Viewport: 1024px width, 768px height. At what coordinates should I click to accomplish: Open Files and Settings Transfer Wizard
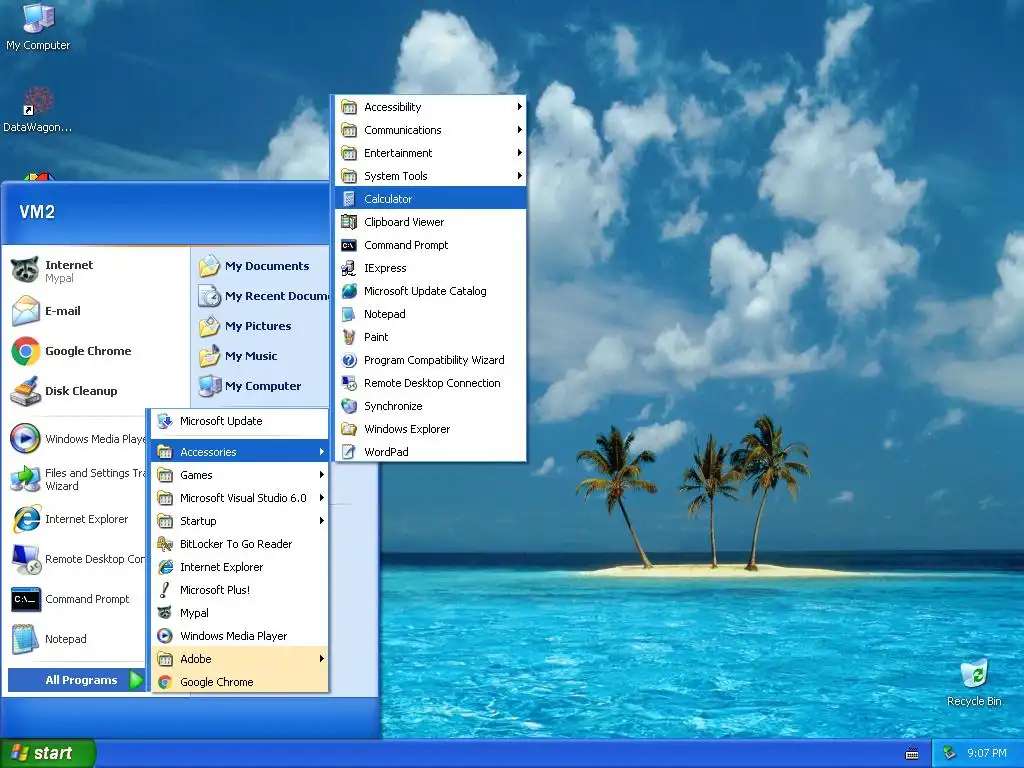point(76,479)
